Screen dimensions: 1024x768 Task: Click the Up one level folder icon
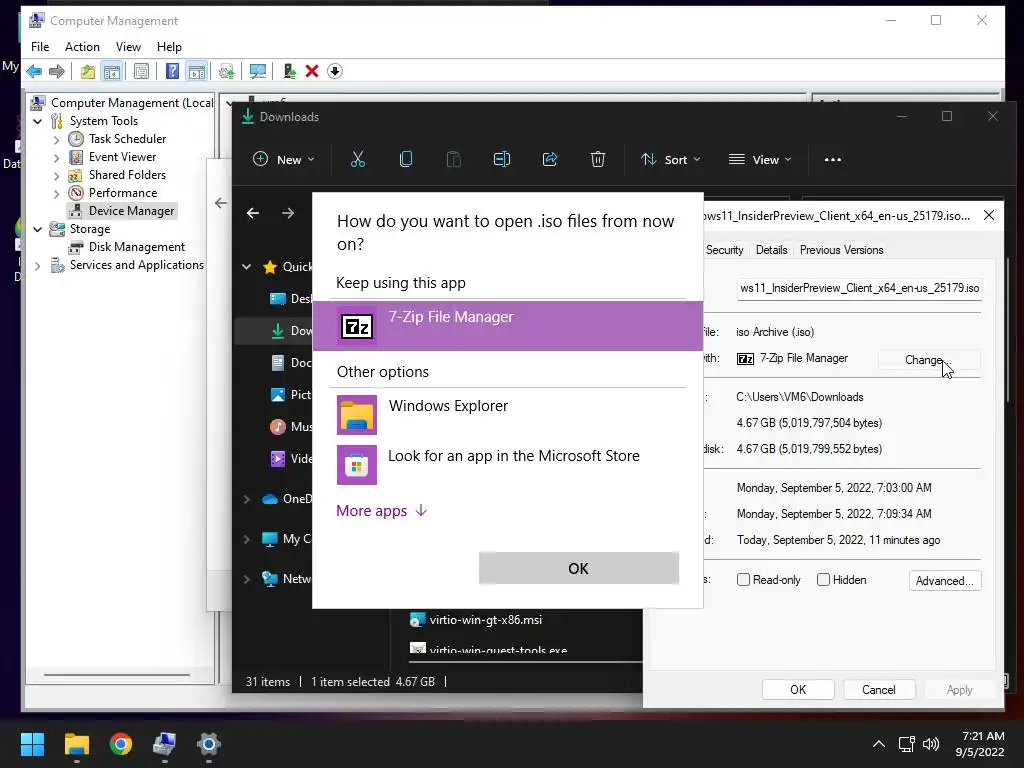coord(88,71)
